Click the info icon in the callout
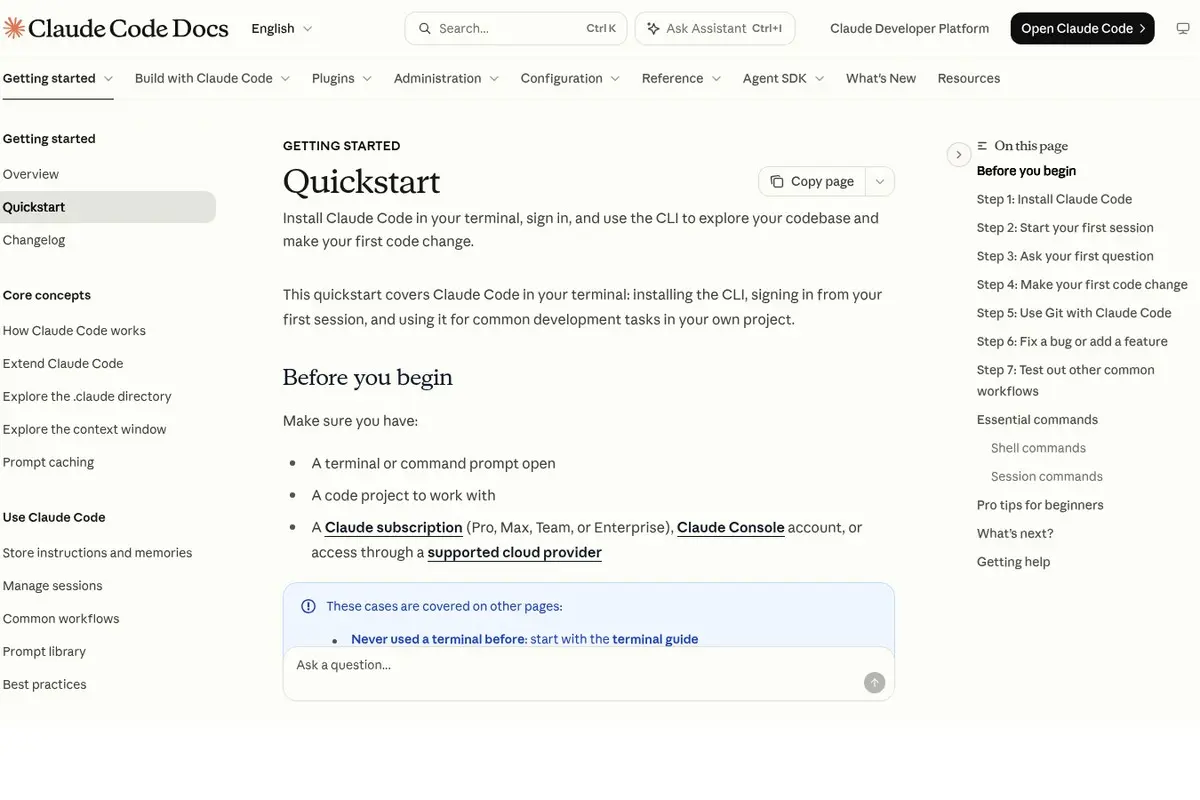Viewport: 1200px width, 800px height. coord(308,606)
